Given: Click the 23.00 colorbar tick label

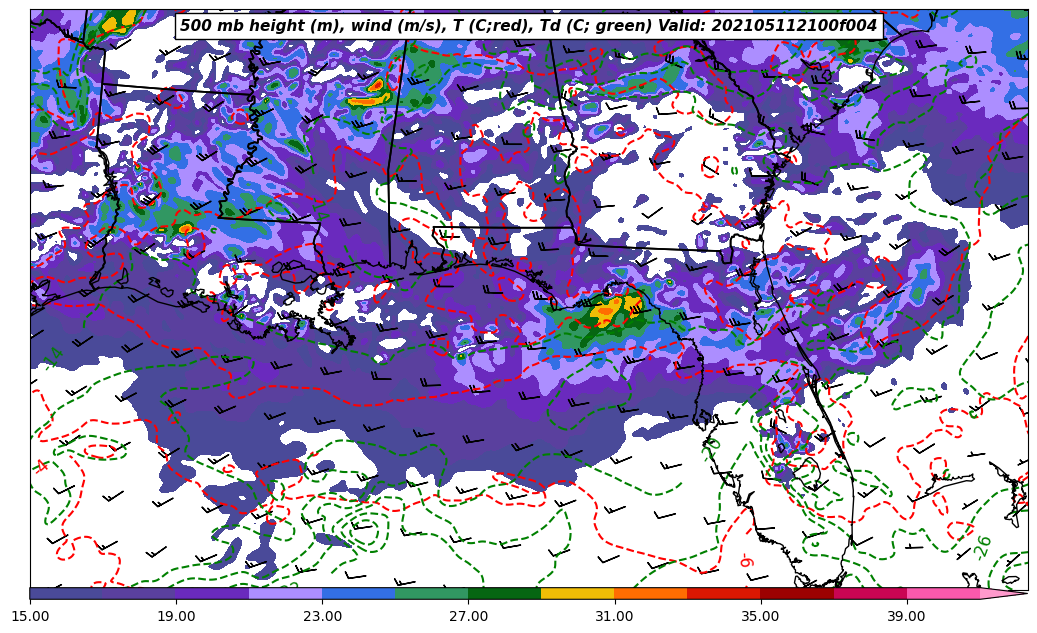Looking at the screenshot, I should [322, 616].
